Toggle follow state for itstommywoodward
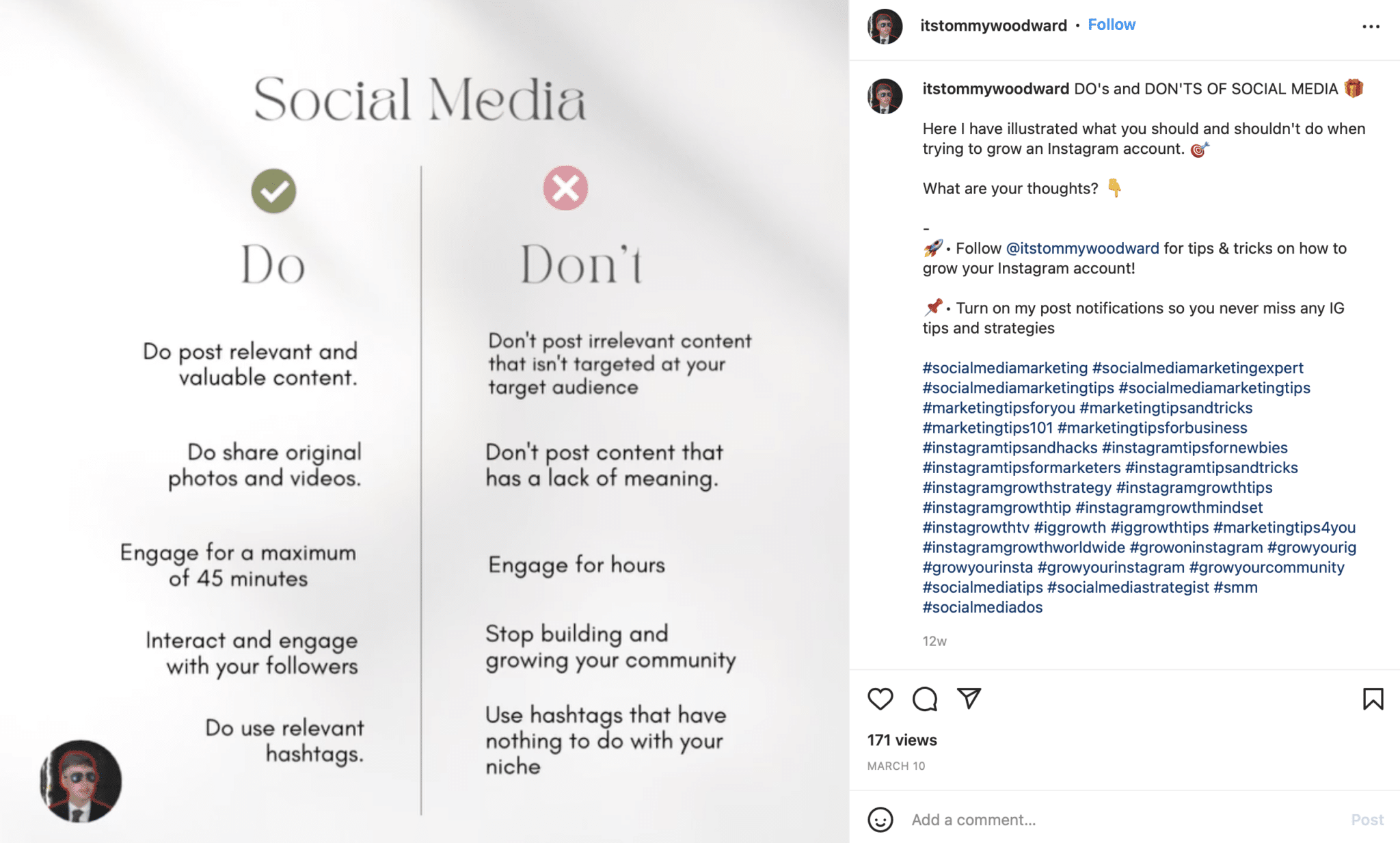1400x843 pixels. (1112, 24)
